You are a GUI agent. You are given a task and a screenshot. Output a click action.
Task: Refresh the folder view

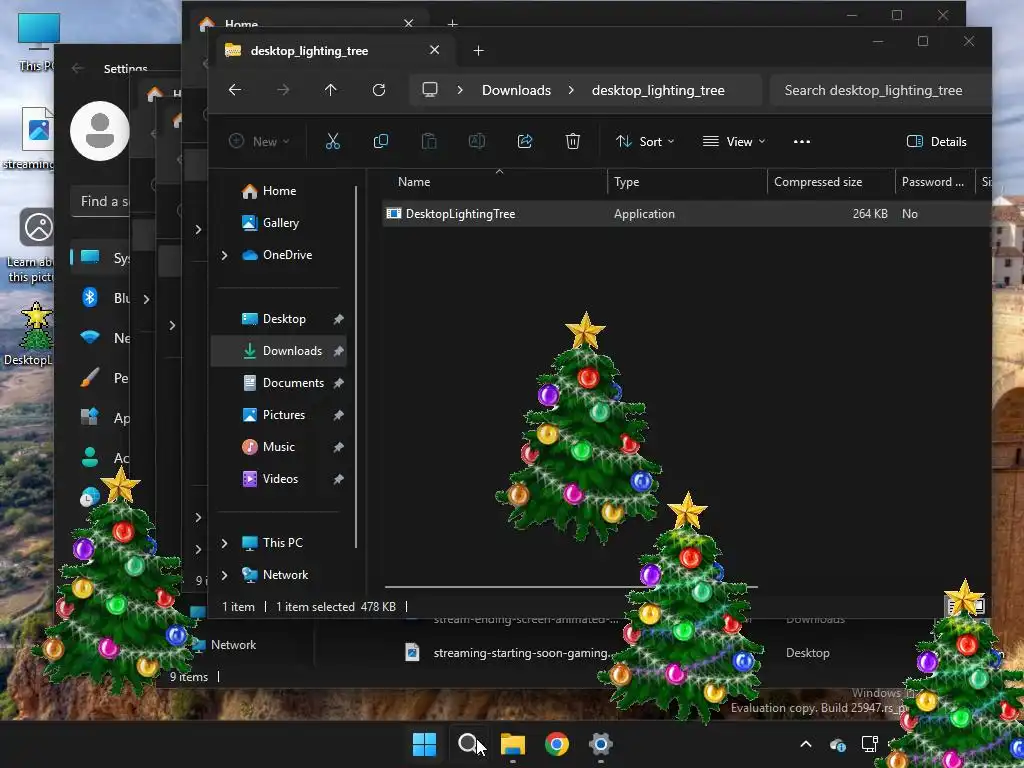(x=379, y=90)
